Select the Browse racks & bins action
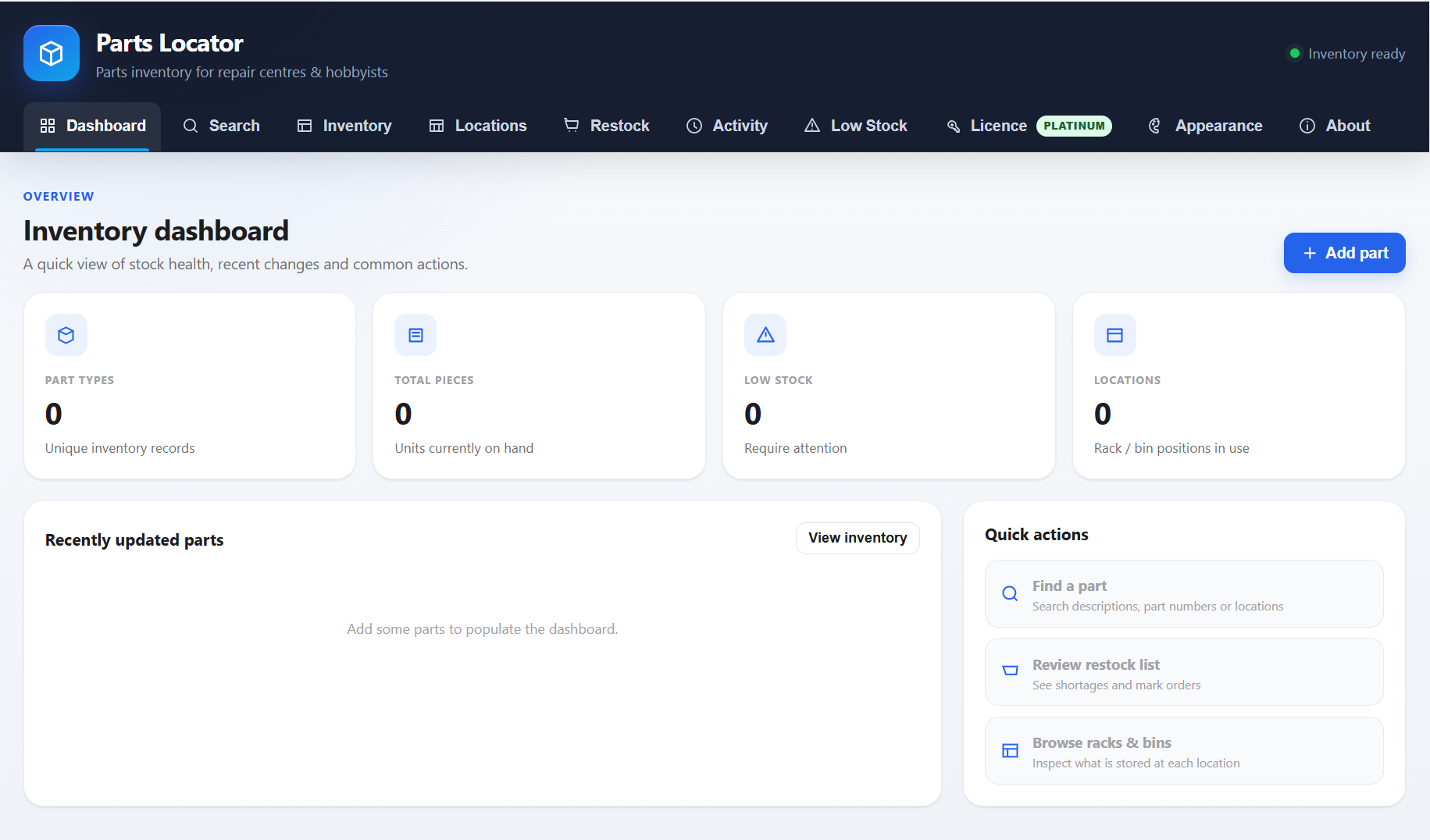The image size is (1430, 840). 1184,751
